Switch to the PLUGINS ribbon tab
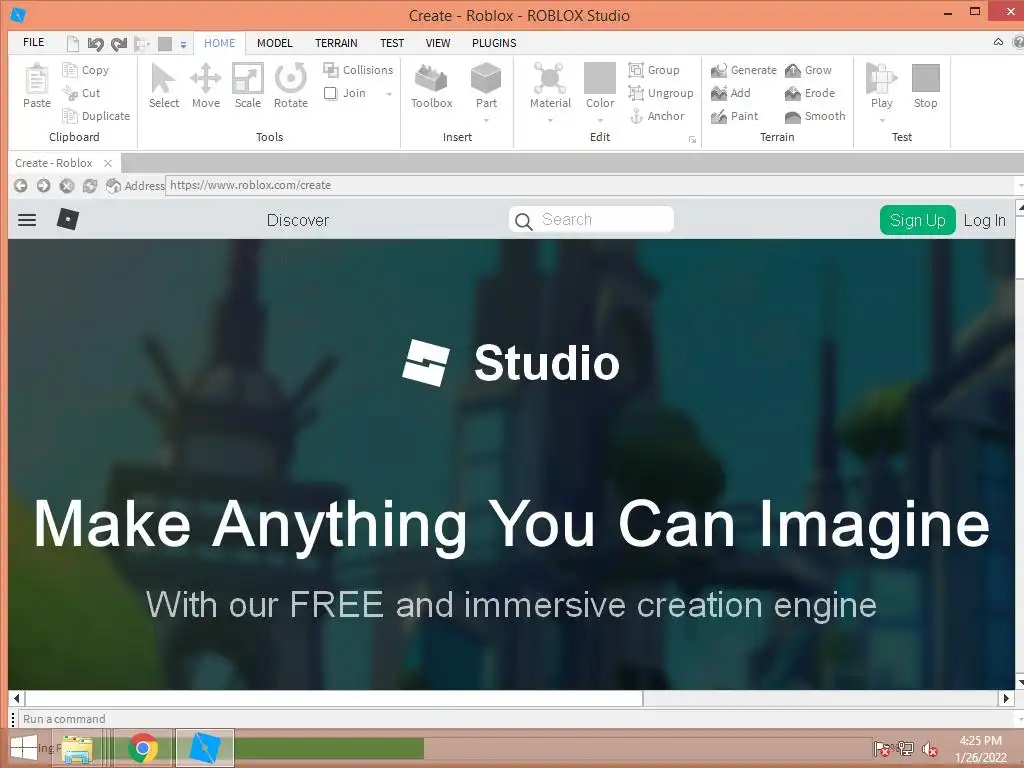 (494, 43)
